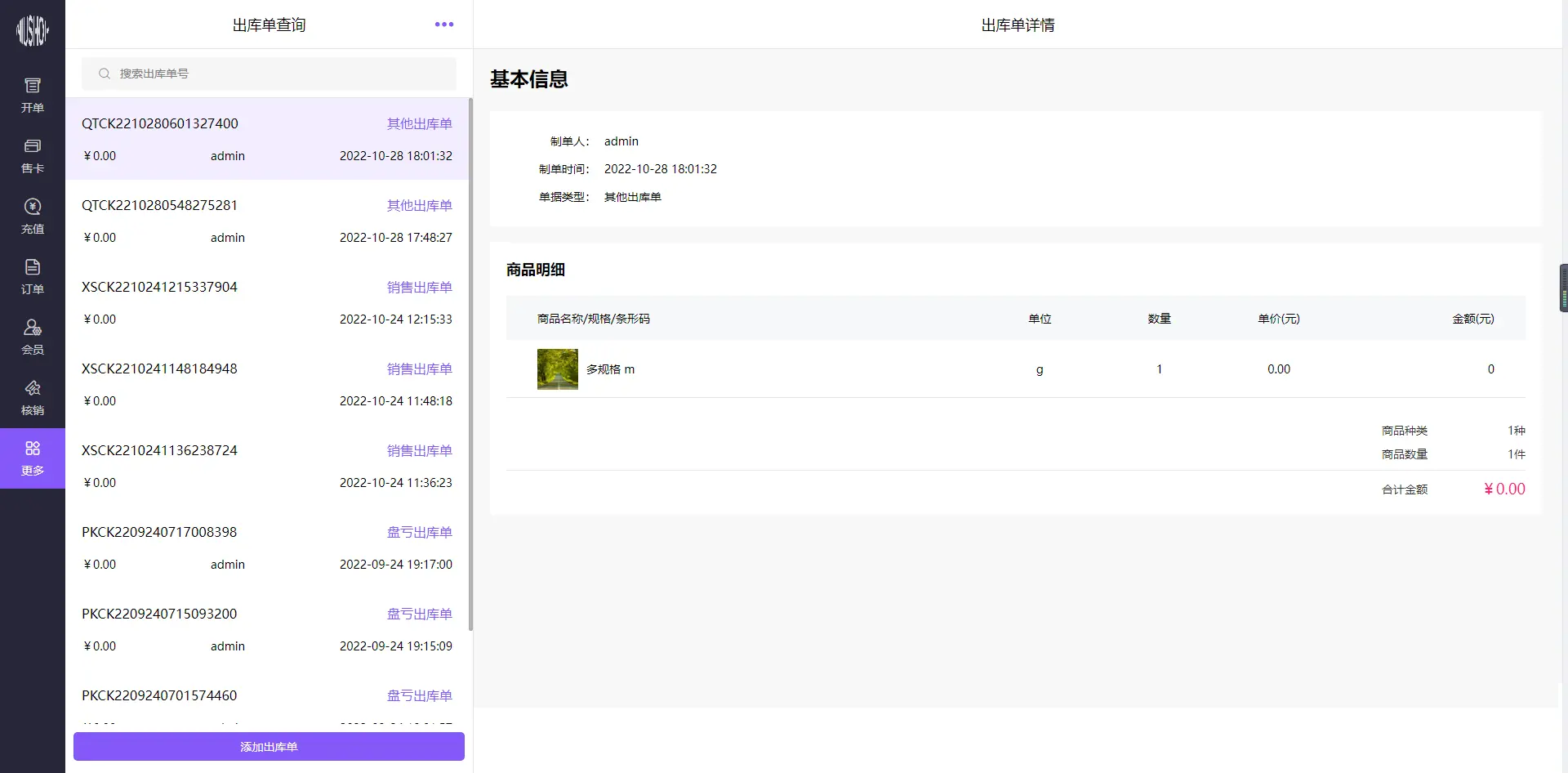Click the 销售出库单 label of XSCK2210241136238724
The image size is (1568, 773).
(419, 451)
